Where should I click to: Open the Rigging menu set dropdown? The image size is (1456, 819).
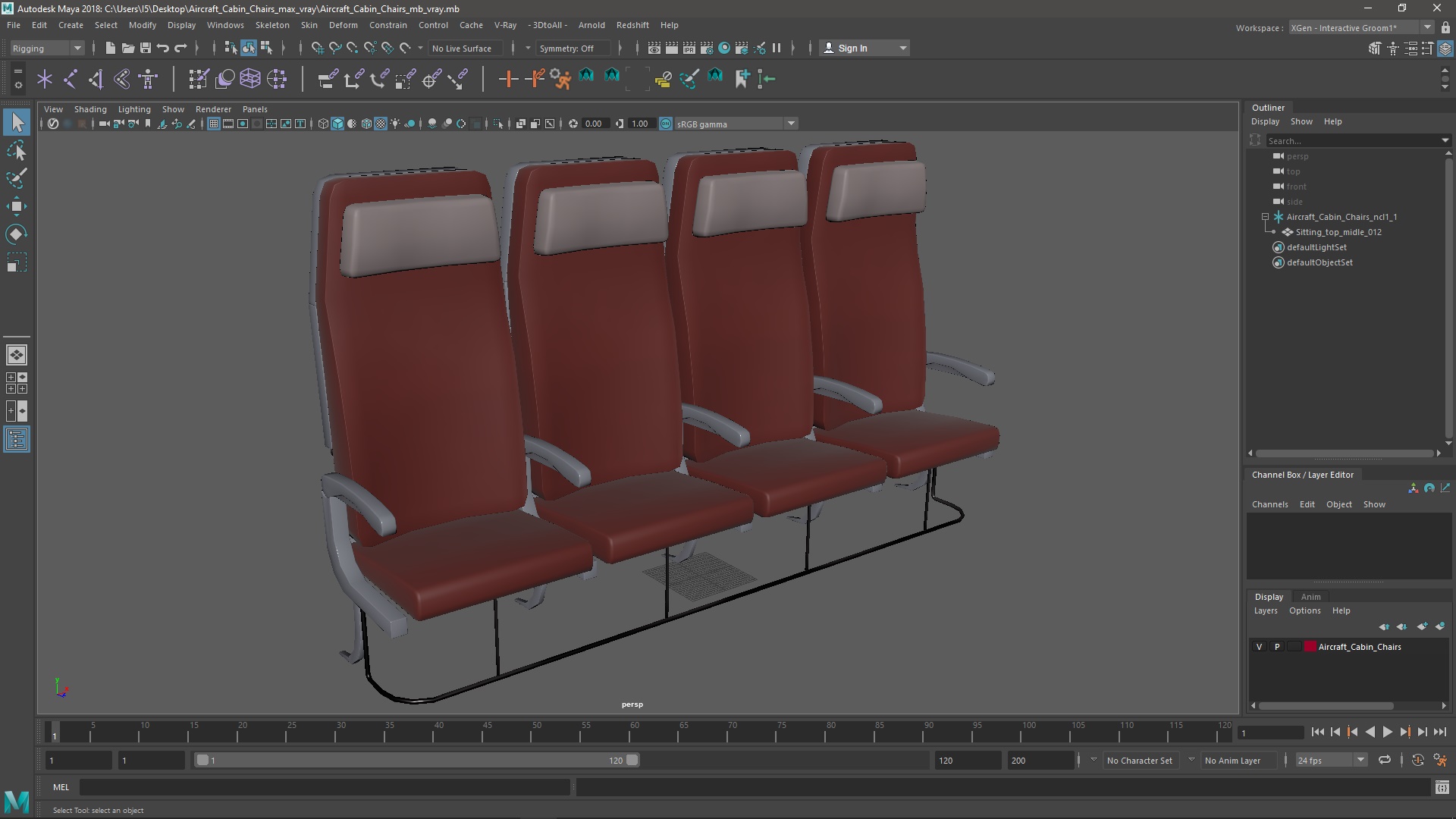tap(47, 49)
